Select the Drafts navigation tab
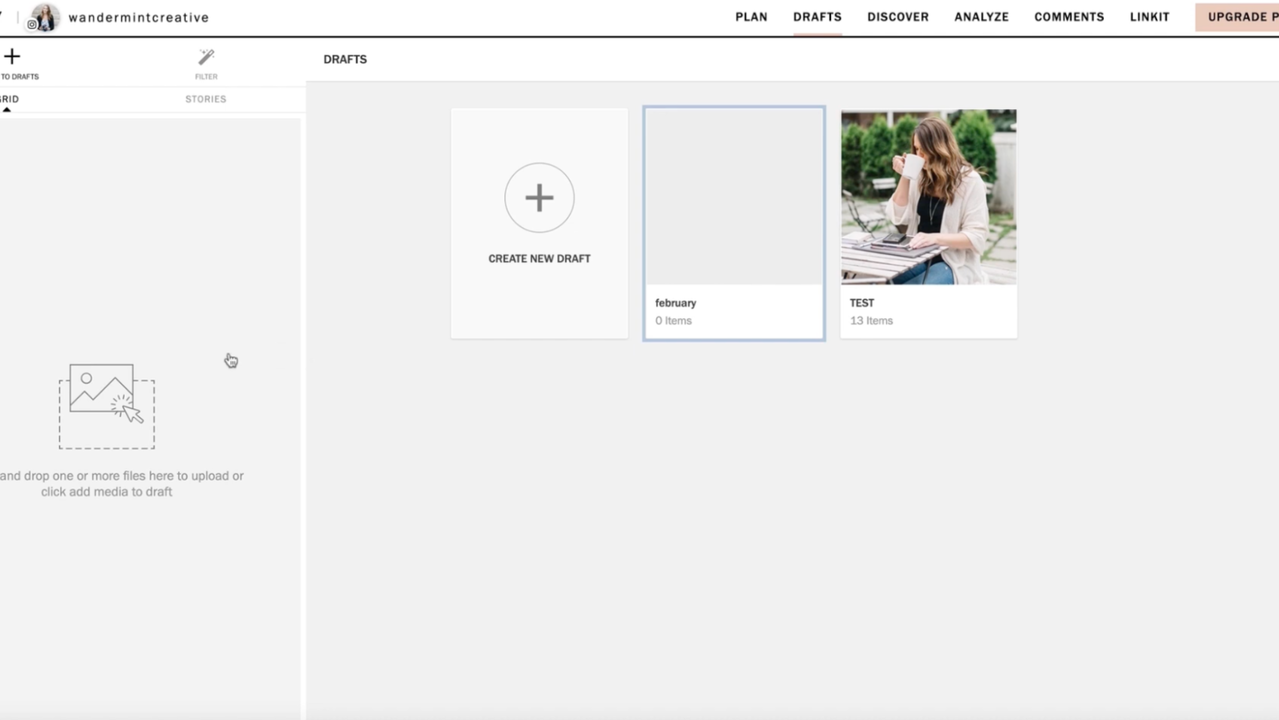Screen dimensions: 1279x720 pyautogui.click(x=817, y=17)
